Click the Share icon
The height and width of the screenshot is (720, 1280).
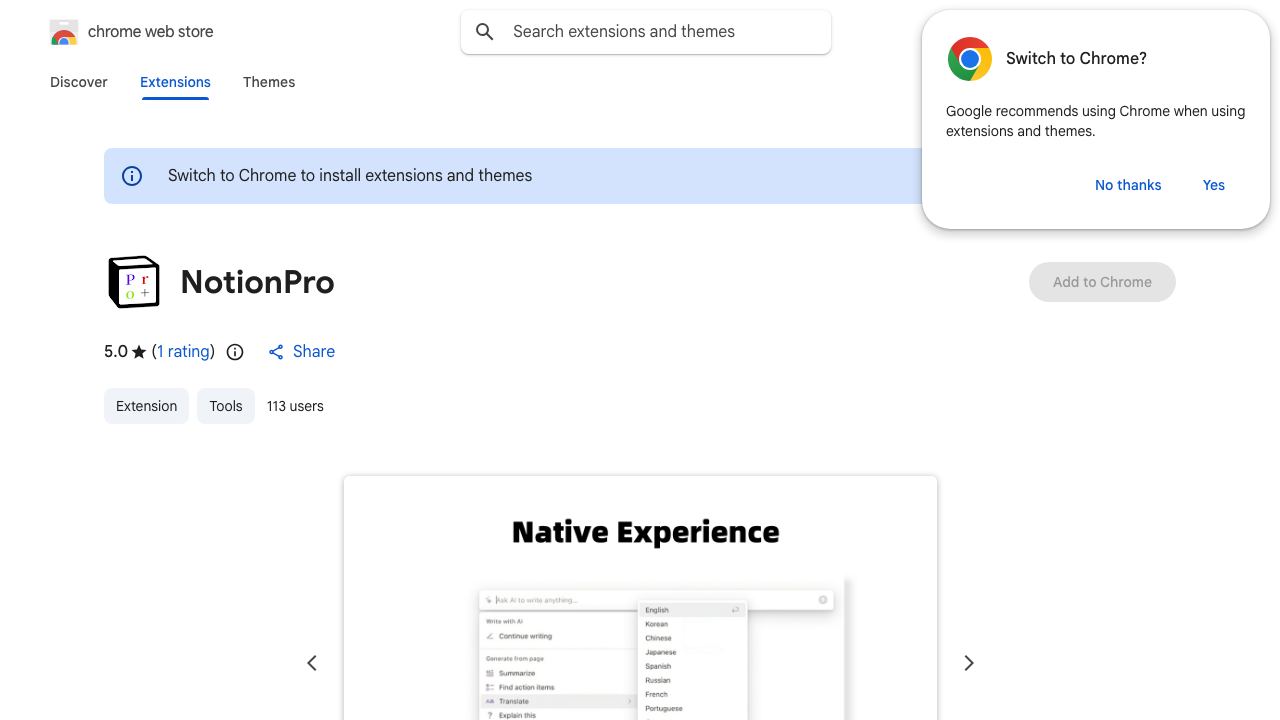tap(276, 352)
